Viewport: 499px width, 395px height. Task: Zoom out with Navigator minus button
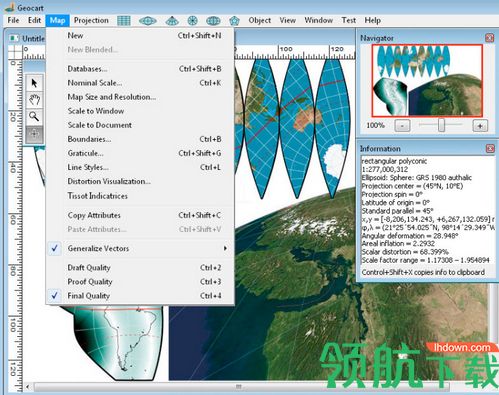[402, 126]
